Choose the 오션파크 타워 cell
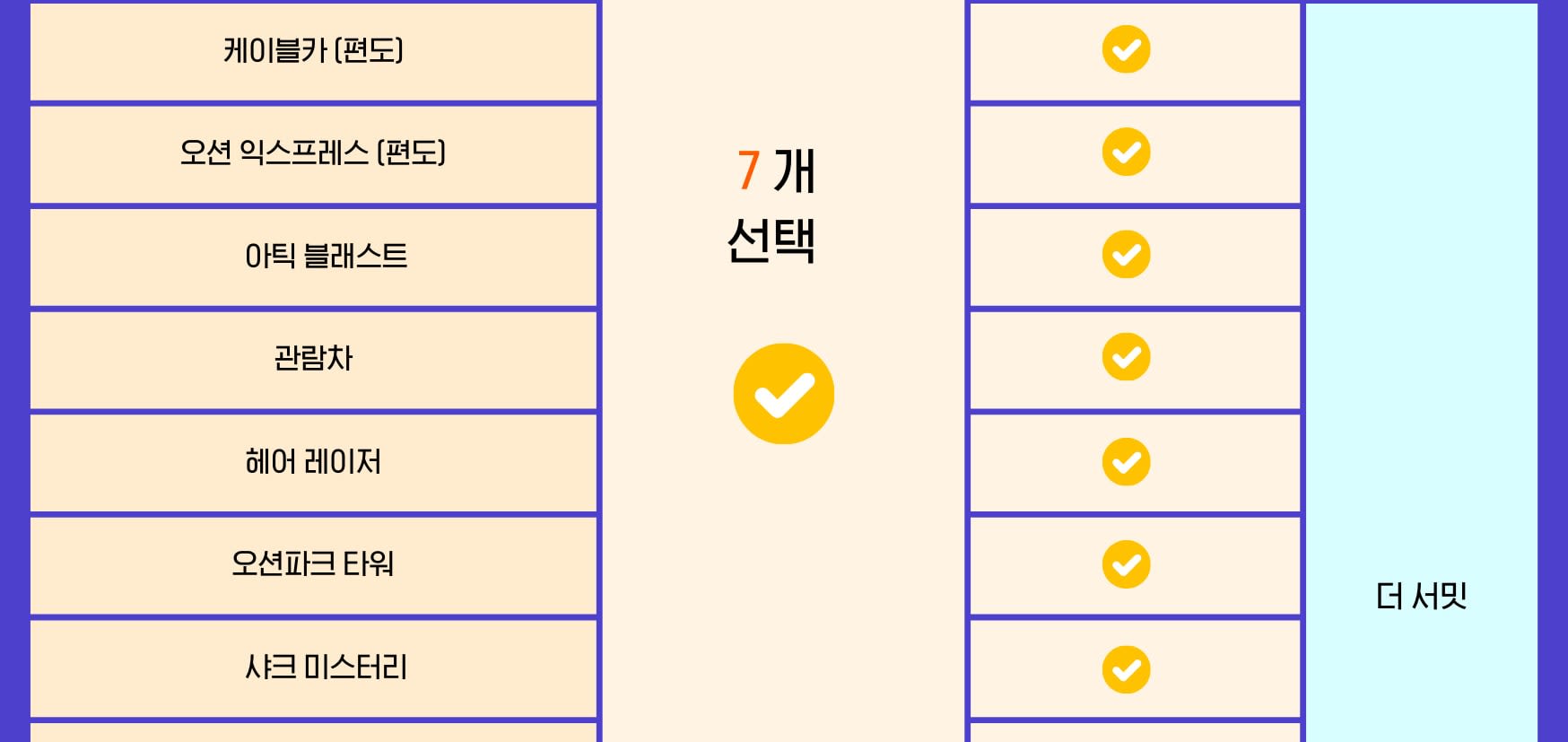The height and width of the screenshot is (742, 1568). (313, 565)
